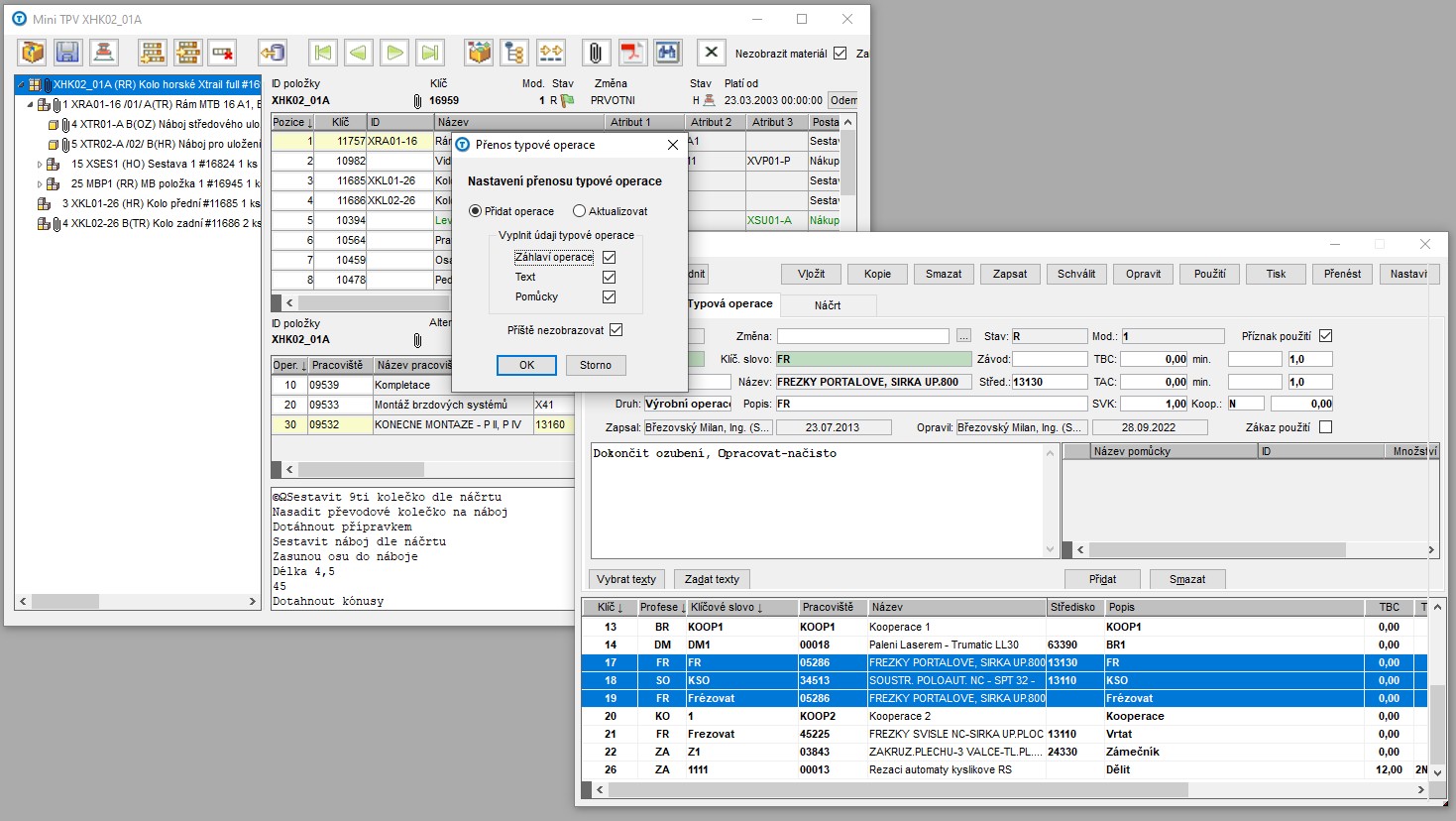Toggle the Příště nezobrazovat checkbox
Screen dimensions: 1456x821
616,330
